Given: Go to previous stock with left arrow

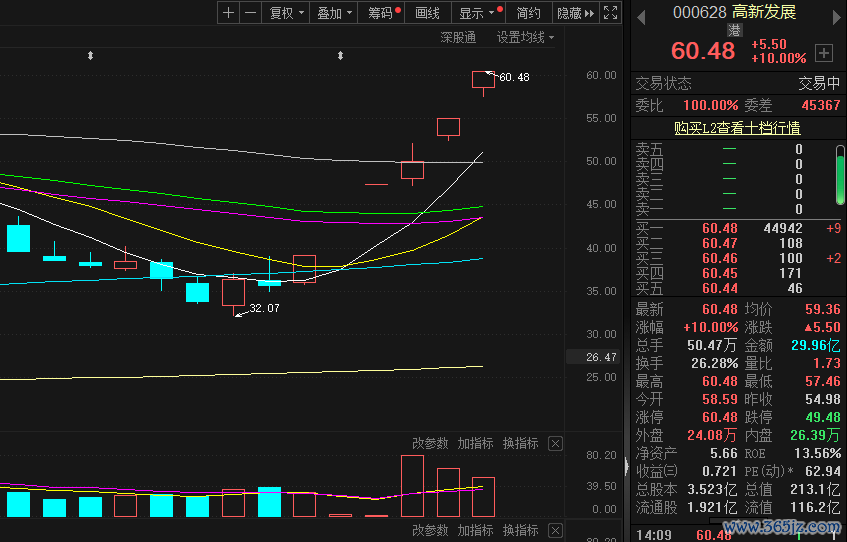Looking at the screenshot, I should 641,14.
